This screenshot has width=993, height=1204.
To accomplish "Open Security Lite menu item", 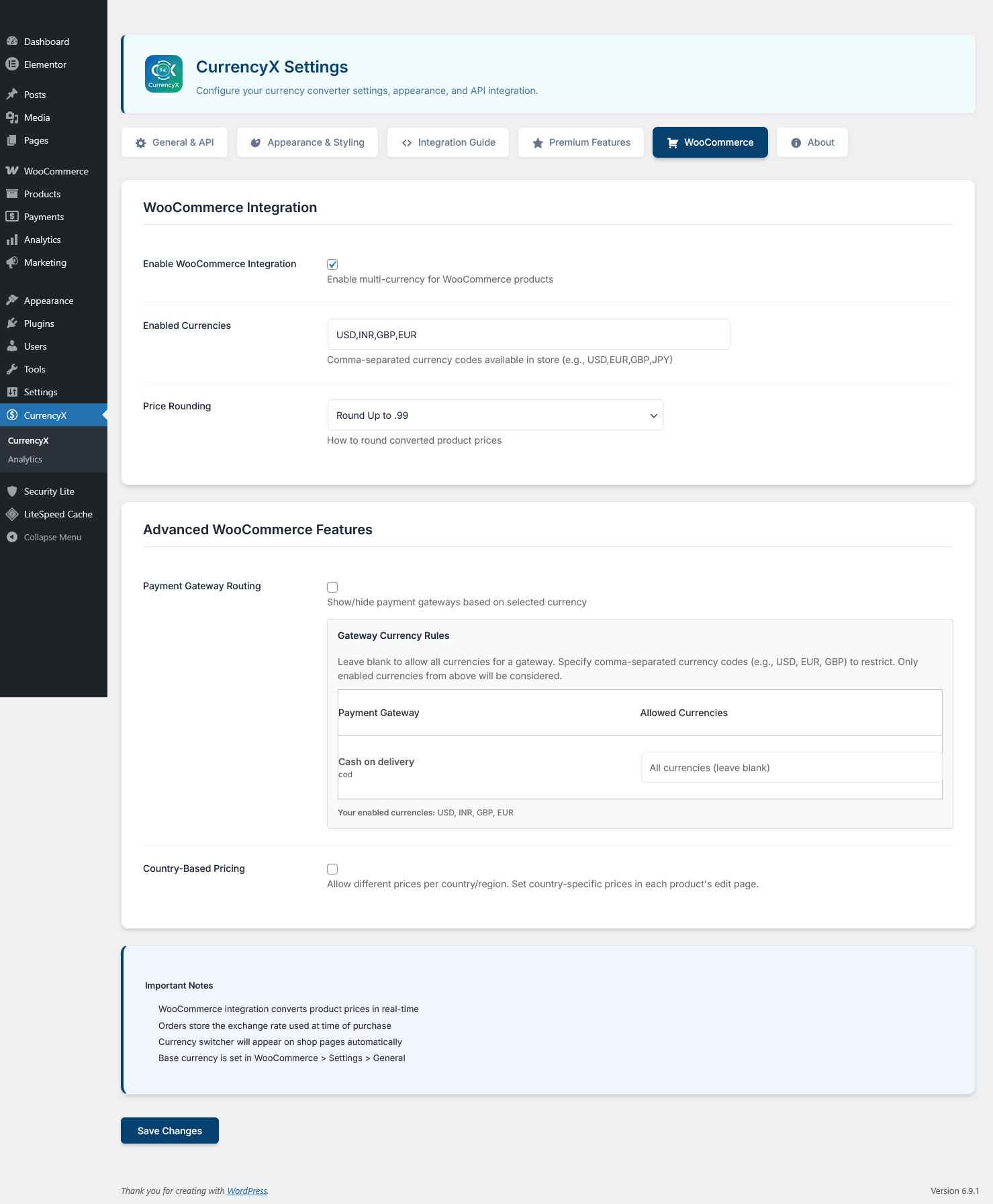I will (54, 491).
